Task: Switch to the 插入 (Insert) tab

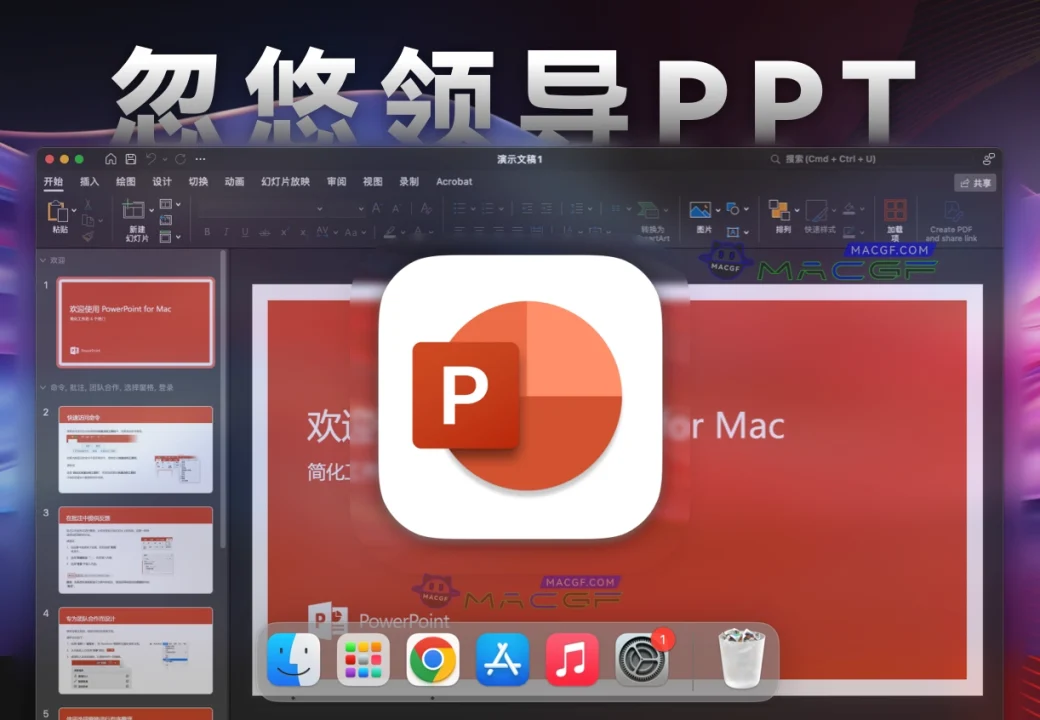Action: click(x=90, y=182)
